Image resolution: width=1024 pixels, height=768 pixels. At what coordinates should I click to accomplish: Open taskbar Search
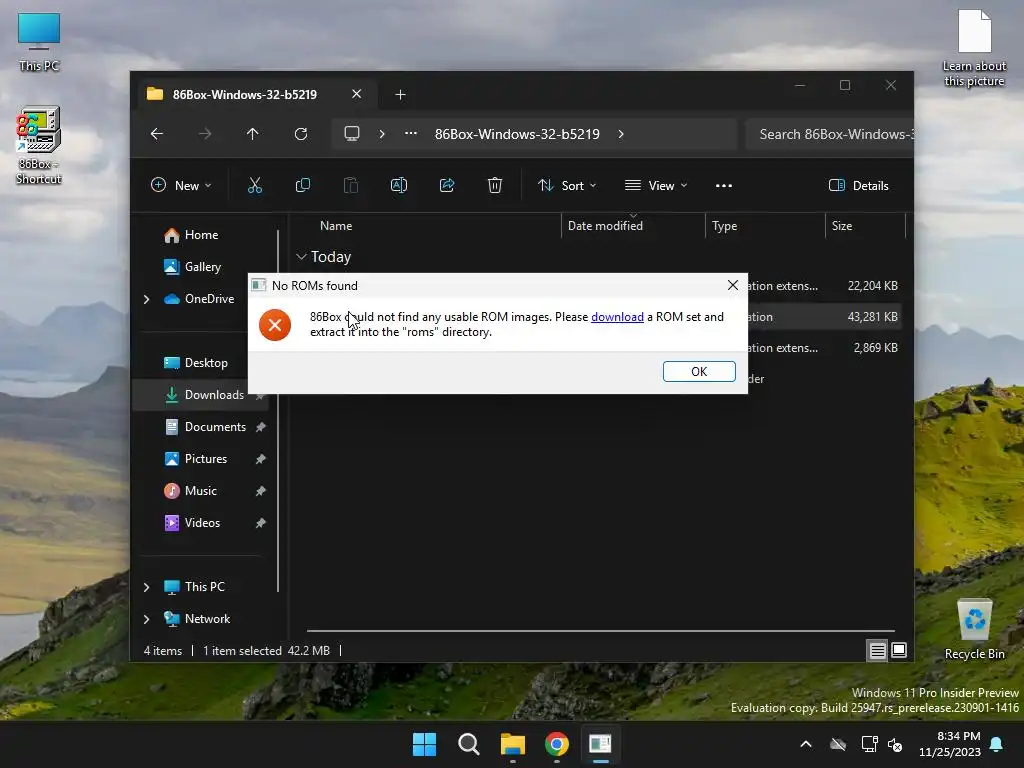(468, 744)
